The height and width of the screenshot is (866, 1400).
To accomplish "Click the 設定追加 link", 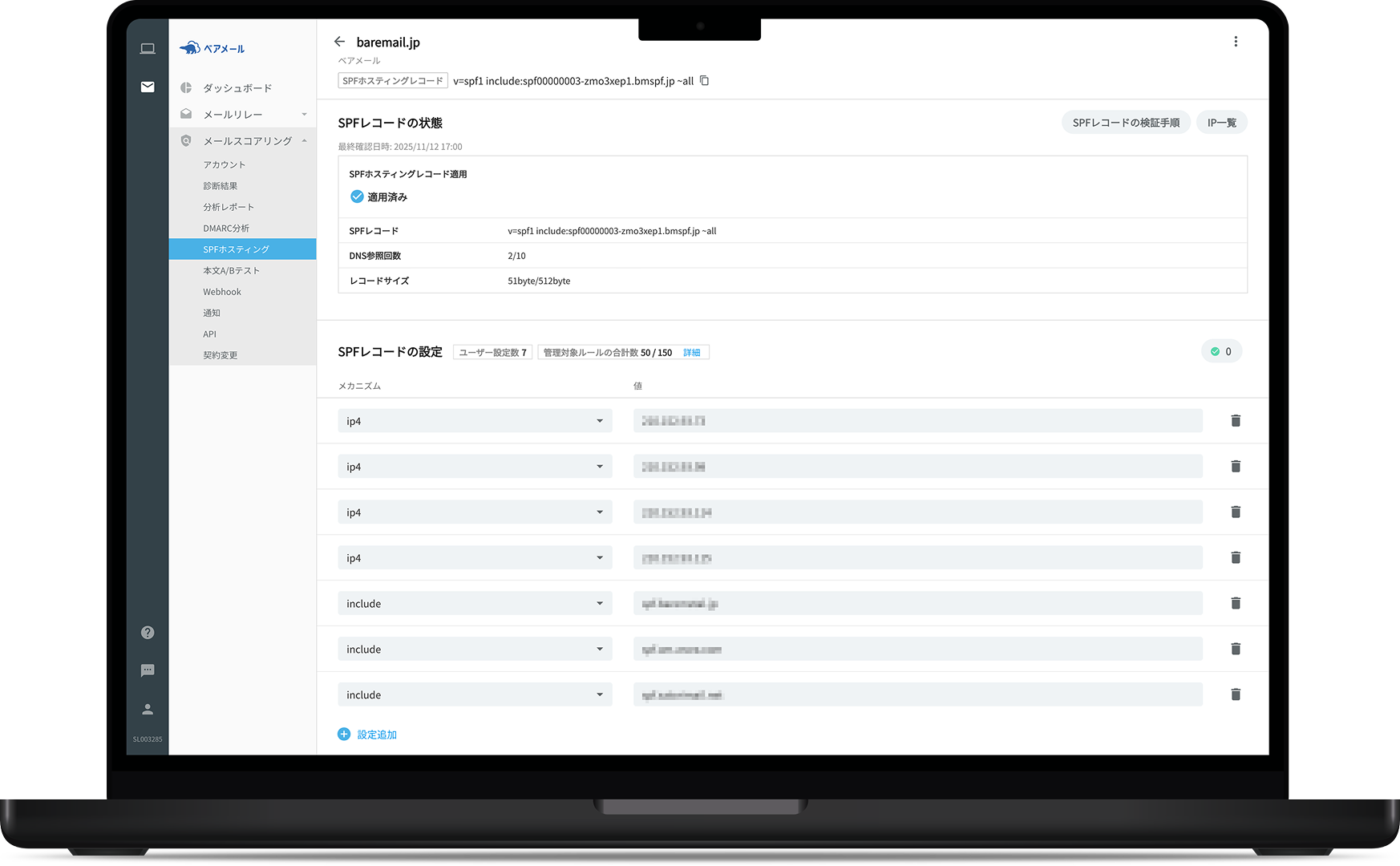I will (377, 734).
